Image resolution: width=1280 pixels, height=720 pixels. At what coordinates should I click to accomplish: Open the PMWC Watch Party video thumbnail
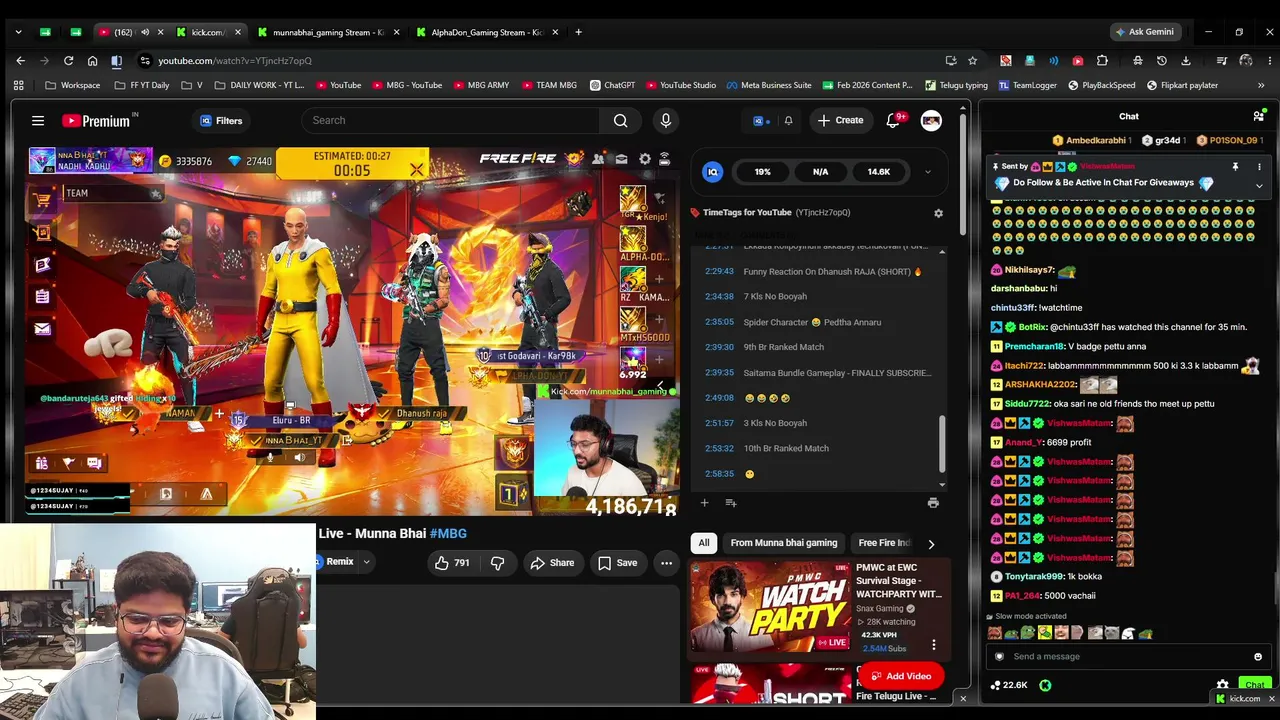pyautogui.click(x=770, y=607)
